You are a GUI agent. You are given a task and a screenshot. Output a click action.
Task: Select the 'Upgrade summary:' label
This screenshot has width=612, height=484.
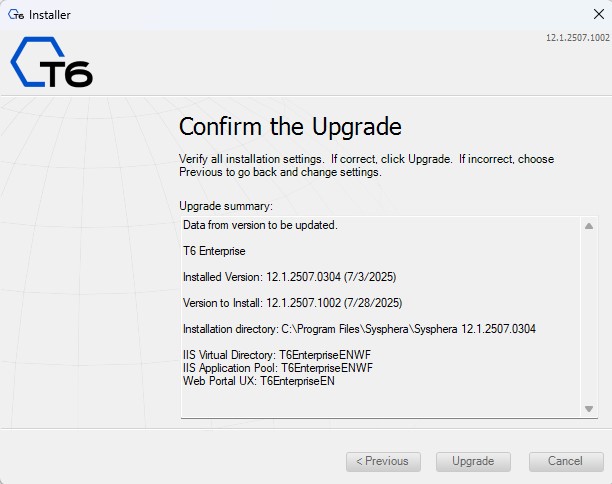tap(226, 206)
